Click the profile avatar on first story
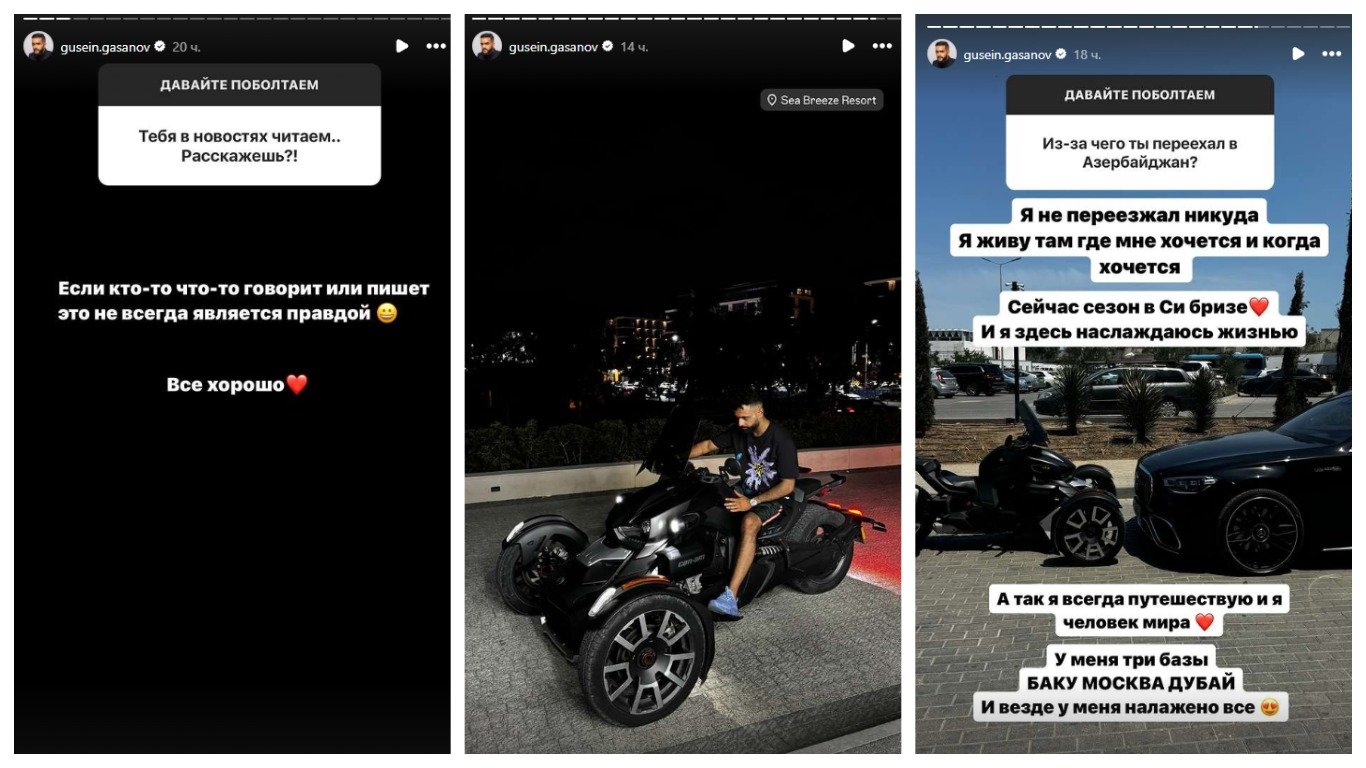 [38, 46]
